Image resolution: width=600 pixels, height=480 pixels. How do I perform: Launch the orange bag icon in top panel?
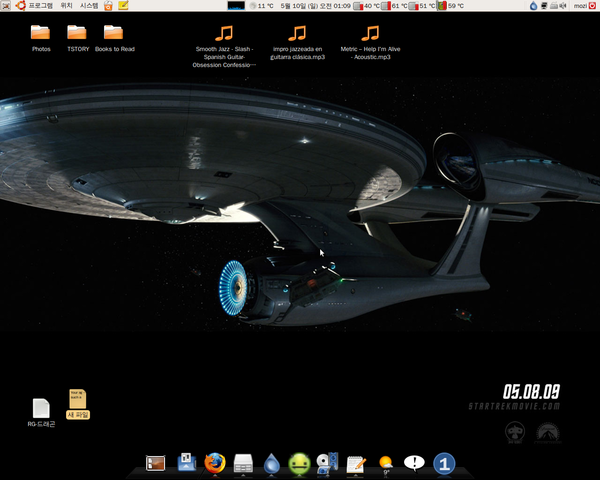[108, 6]
